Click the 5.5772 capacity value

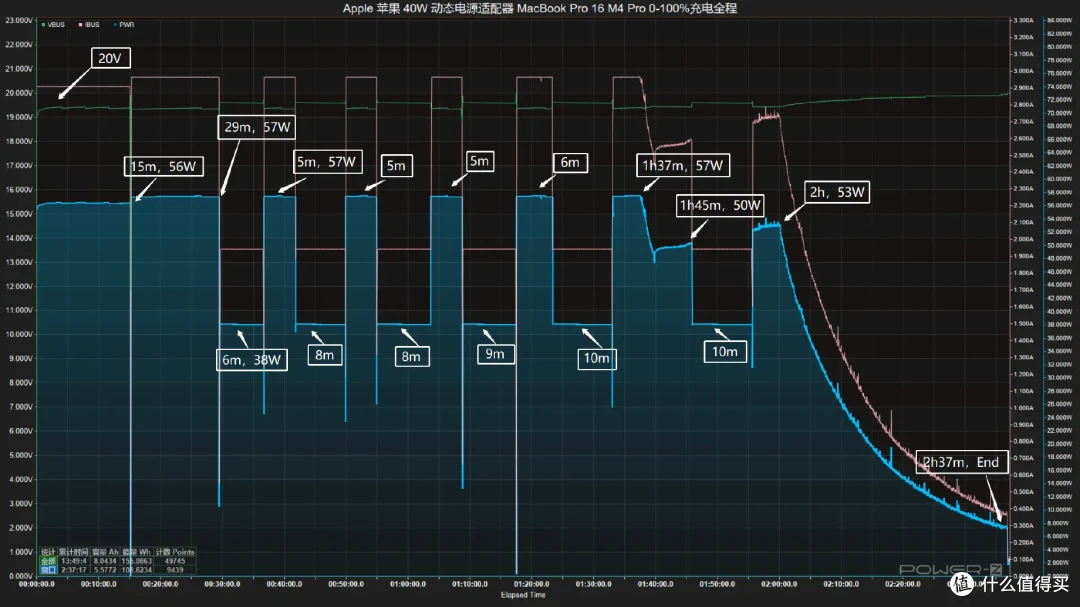(105, 570)
